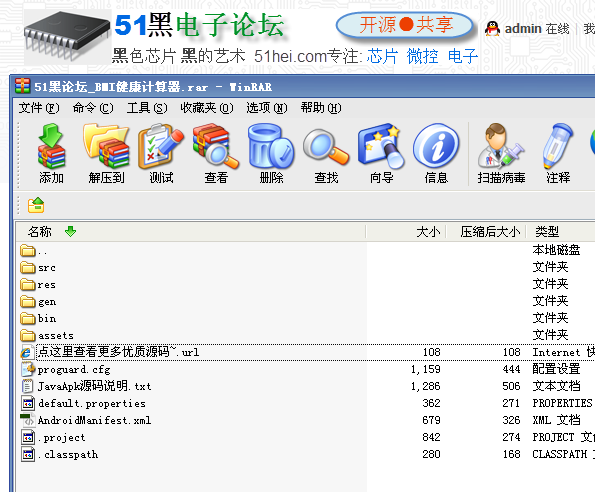
Task: Click size 280 of .classpath row
Action: click(x=431, y=454)
